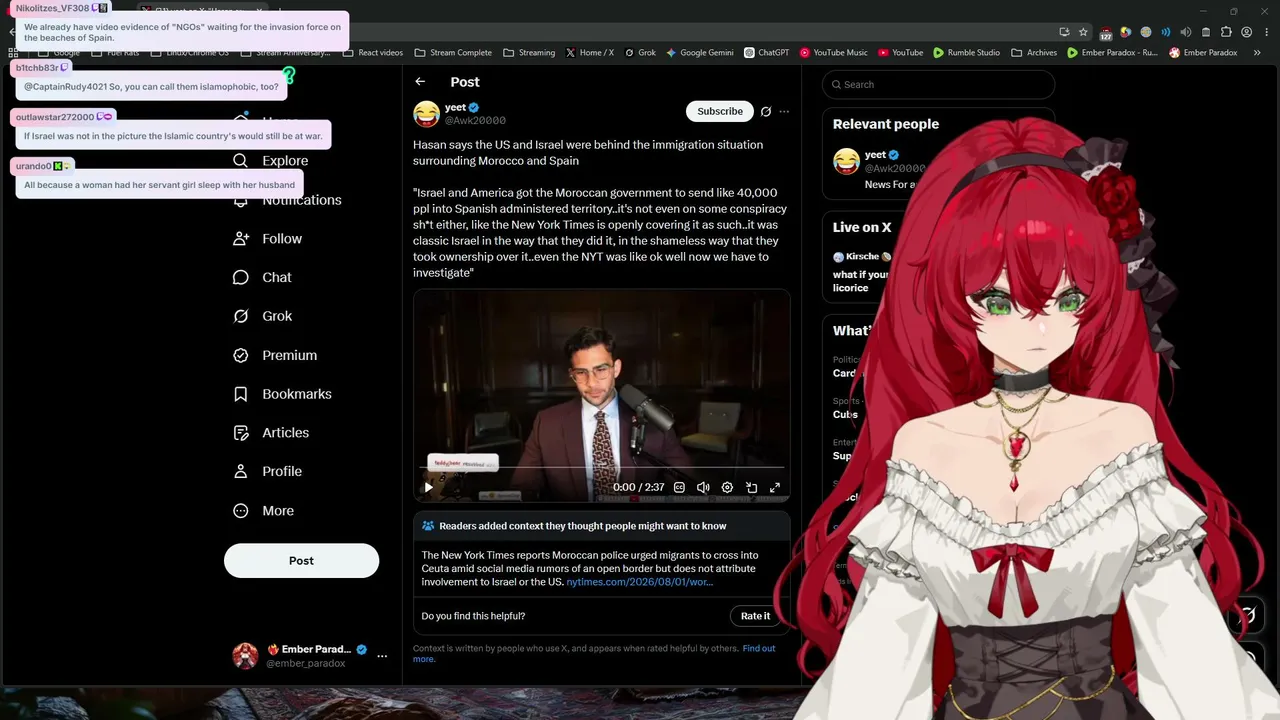Show more bookmarks with the chevron

click(x=1257, y=53)
